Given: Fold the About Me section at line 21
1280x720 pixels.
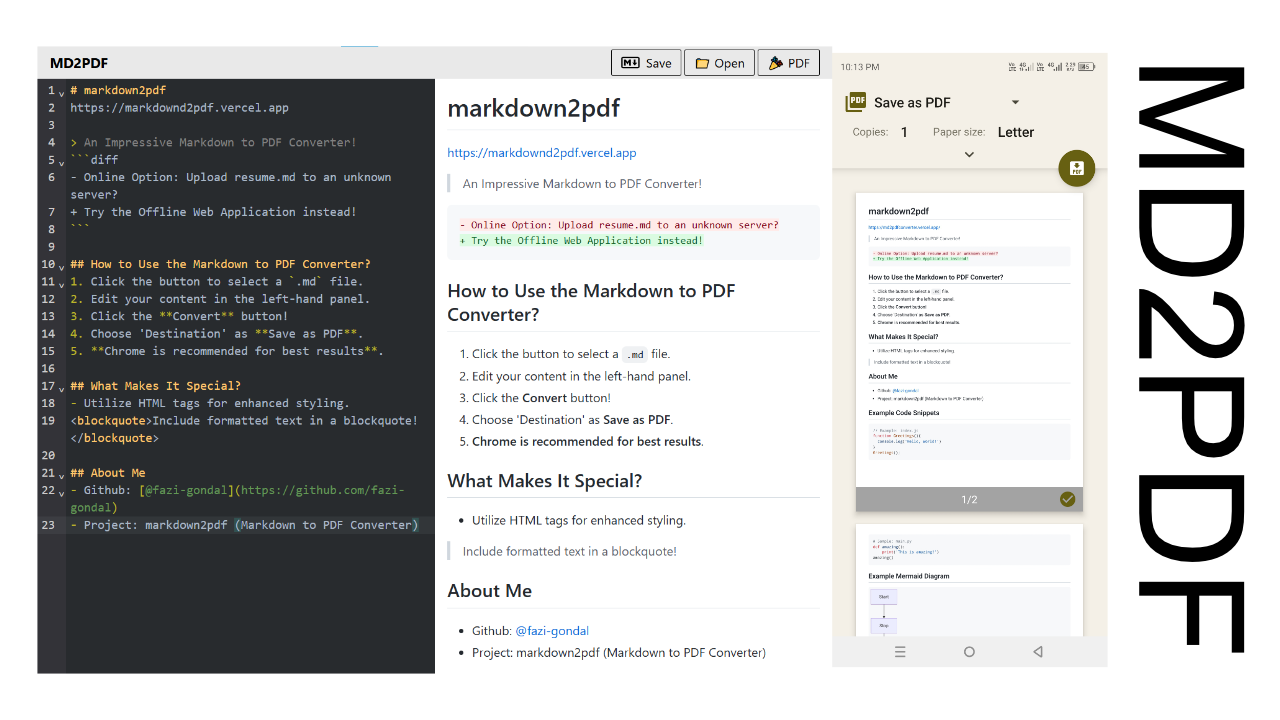Looking at the screenshot, I should click(x=62, y=474).
